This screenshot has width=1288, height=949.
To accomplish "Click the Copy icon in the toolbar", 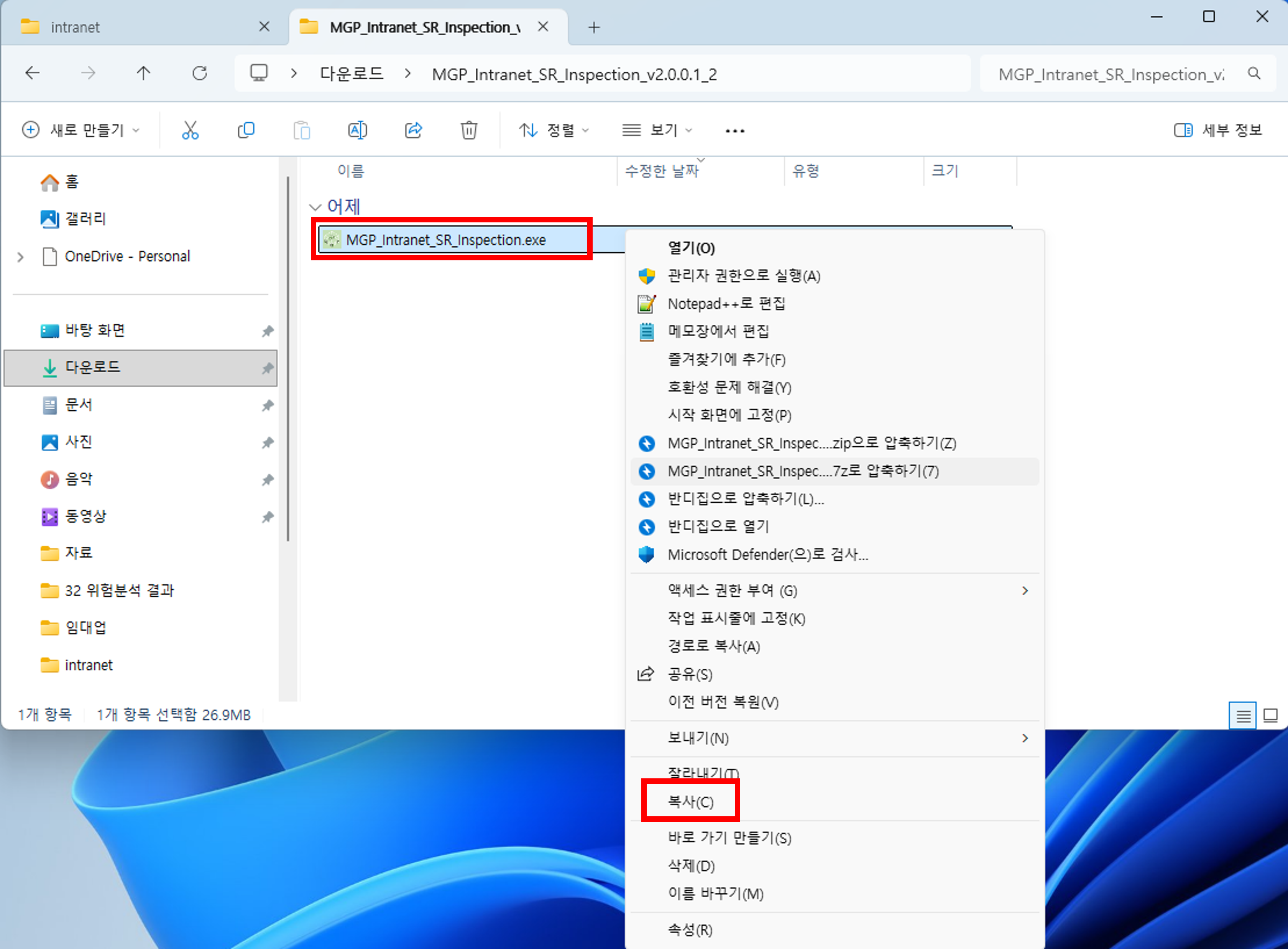I will [x=246, y=130].
